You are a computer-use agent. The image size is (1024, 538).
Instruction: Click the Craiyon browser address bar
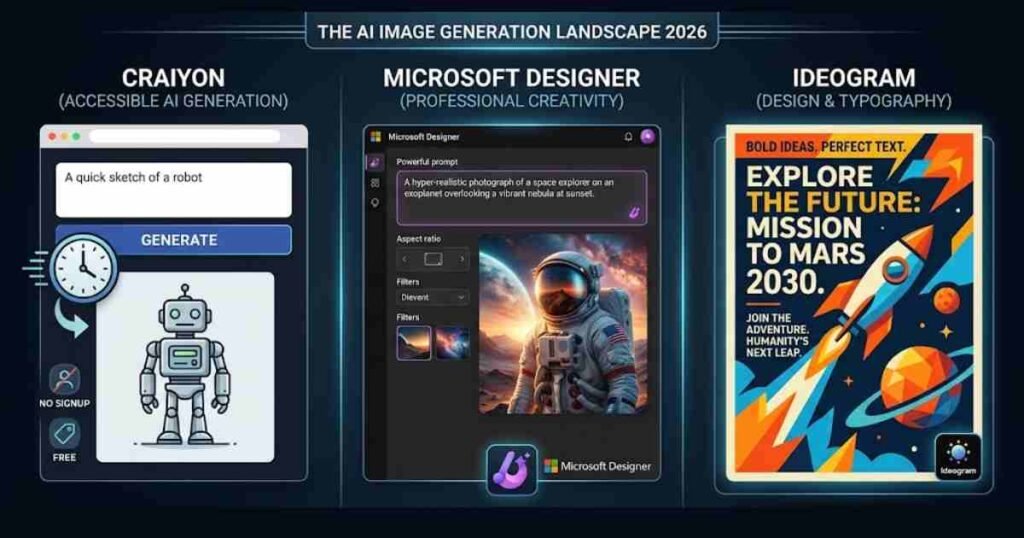185,136
